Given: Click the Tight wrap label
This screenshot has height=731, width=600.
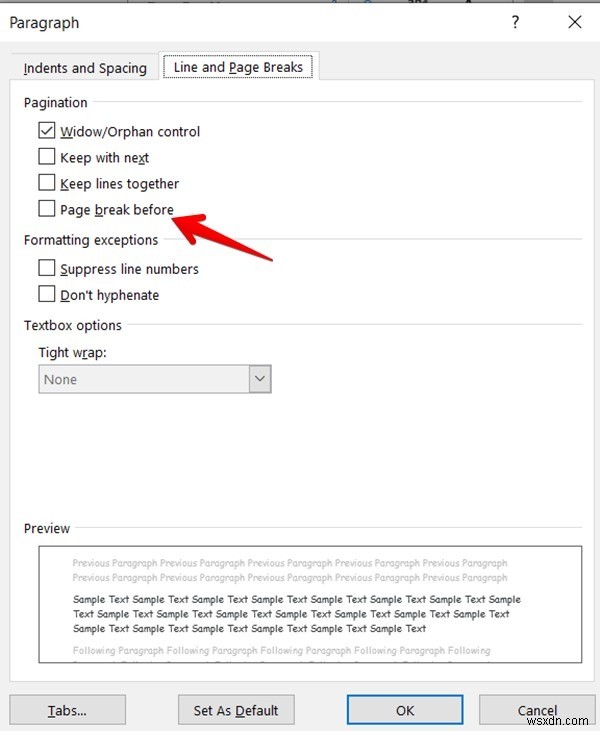Looking at the screenshot, I should click(x=72, y=352).
